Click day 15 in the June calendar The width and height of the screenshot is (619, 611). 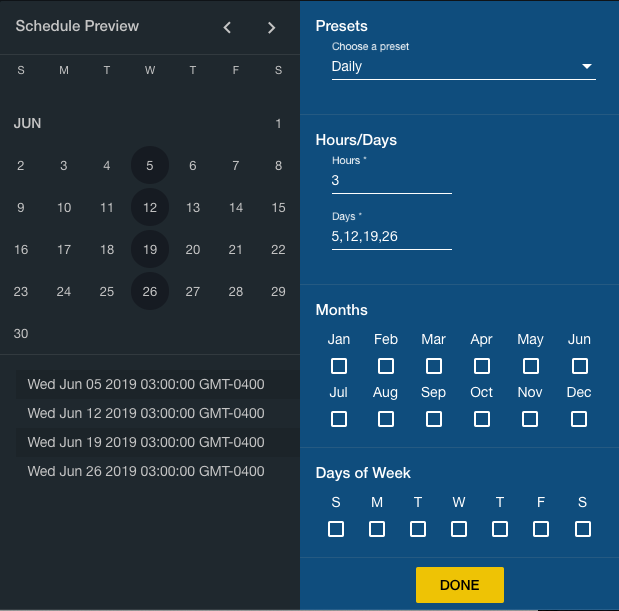coord(278,208)
